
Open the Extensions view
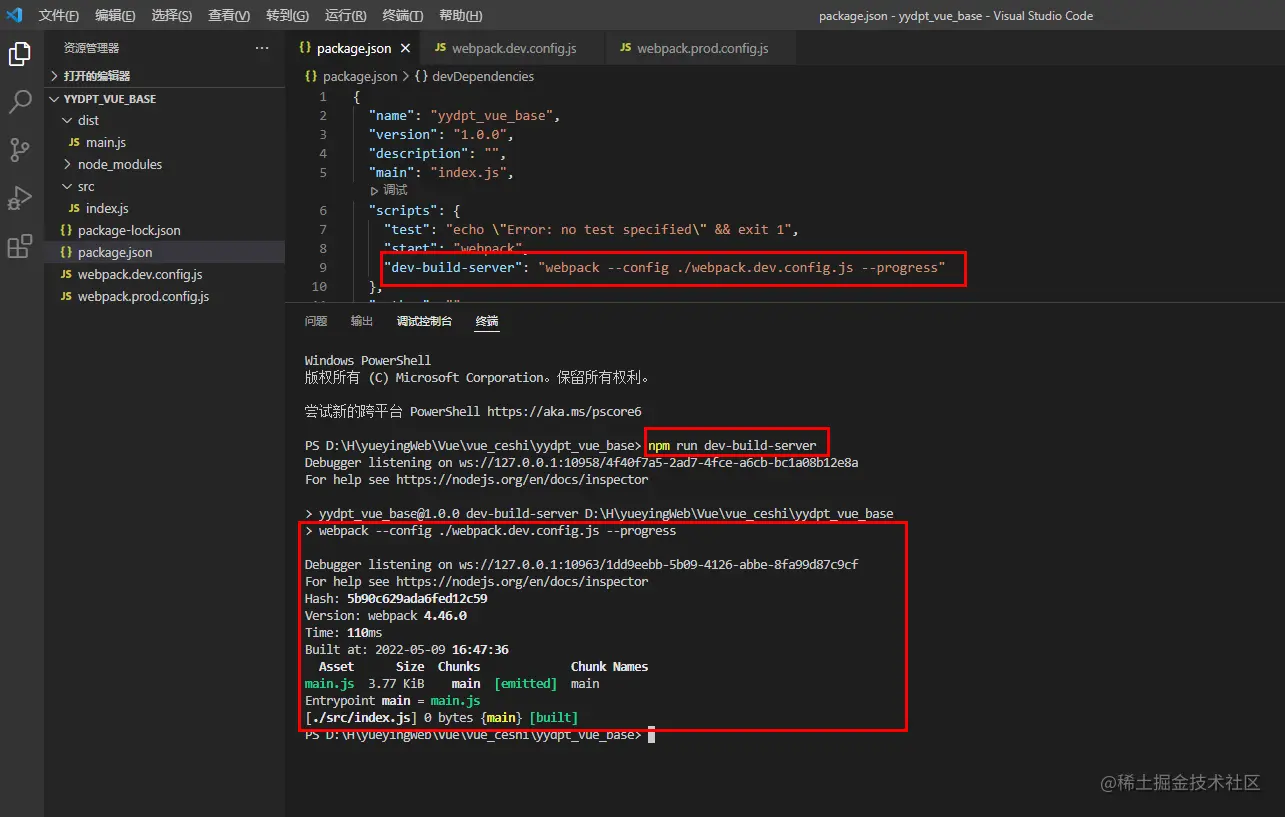[x=20, y=246]
